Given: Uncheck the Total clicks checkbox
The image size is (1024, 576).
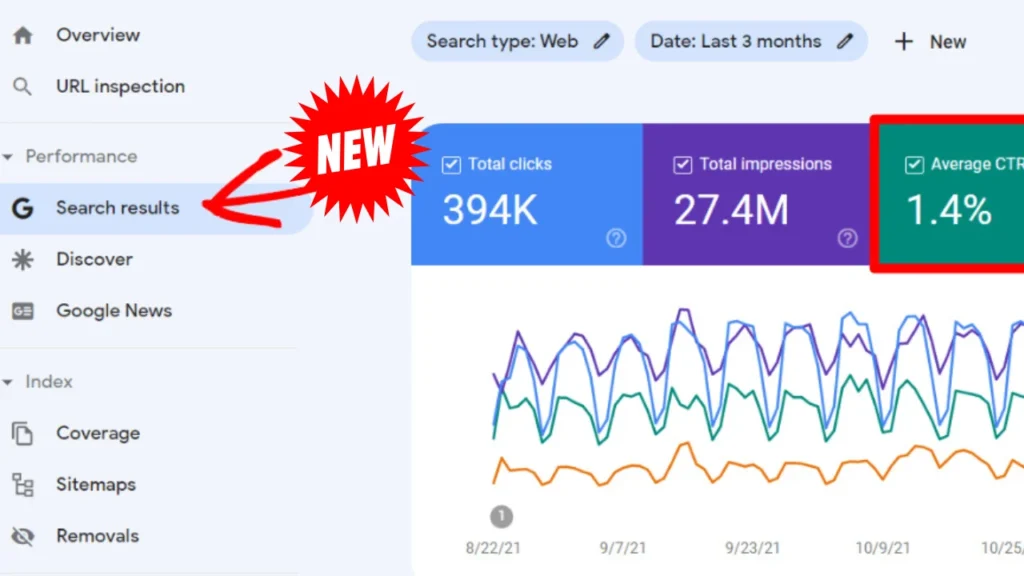Looking at the screenshot, I should pyautogui.click(x=451, y=165).
